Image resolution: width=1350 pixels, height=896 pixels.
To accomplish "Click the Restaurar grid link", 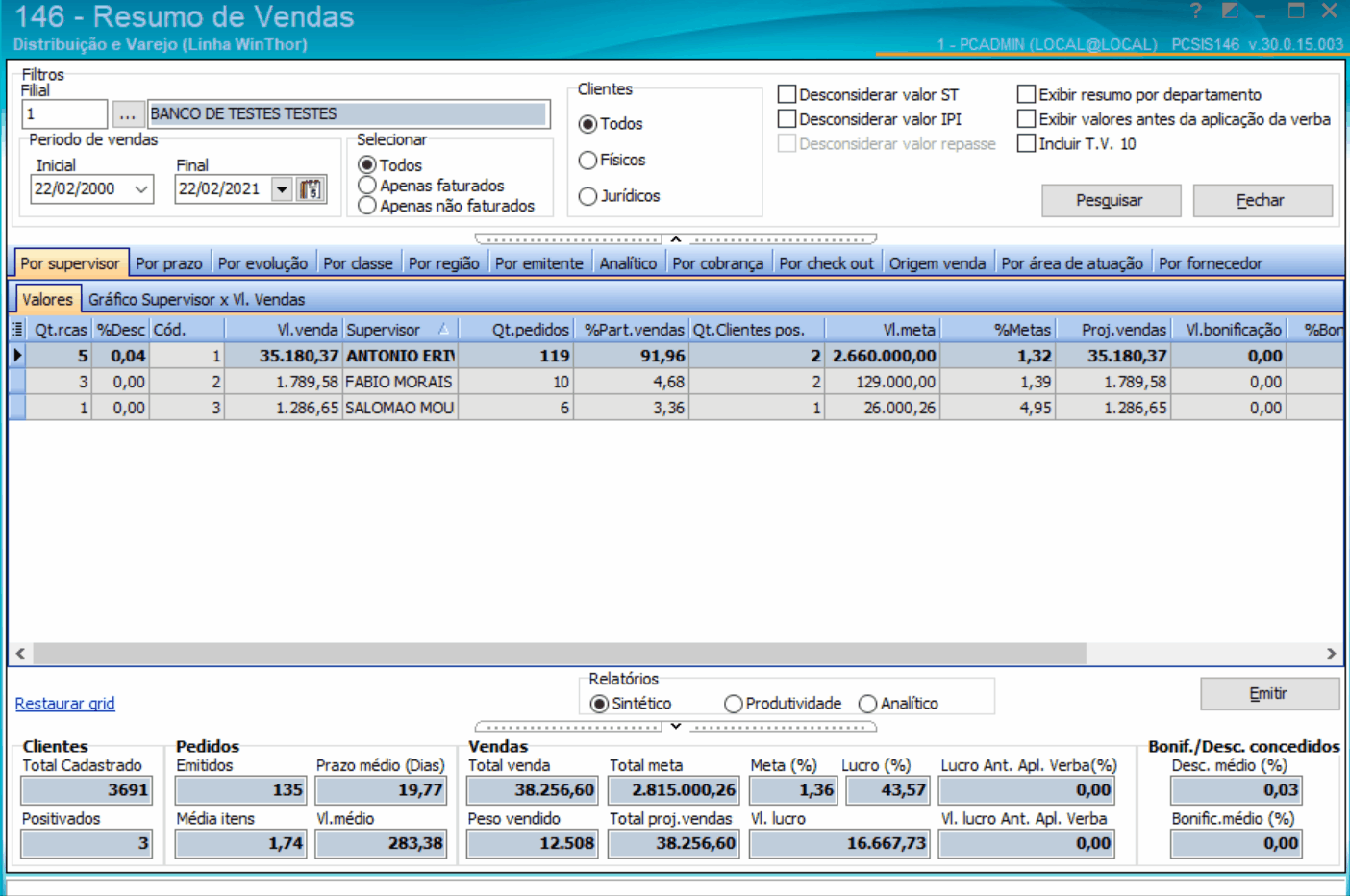I will (64, 704).
